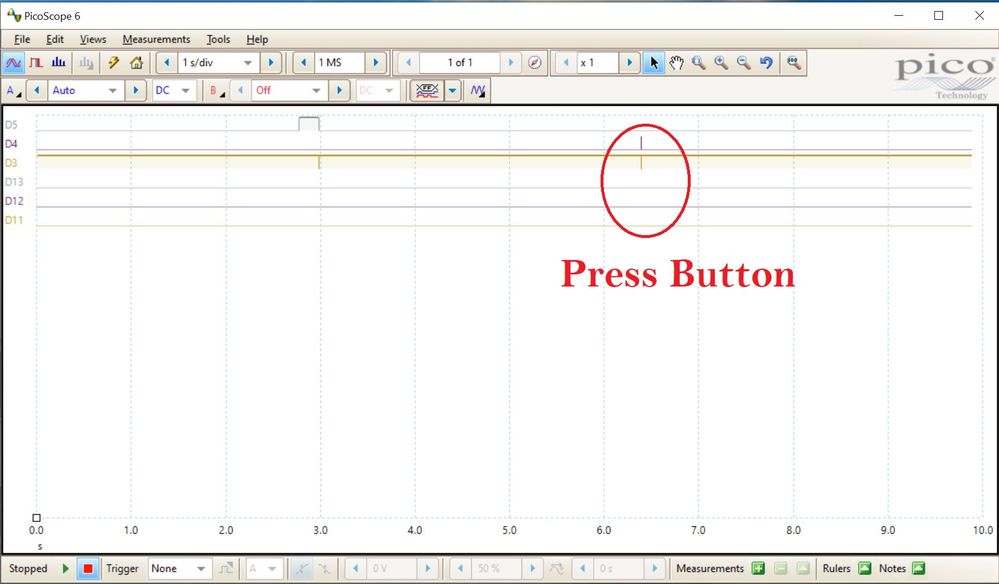Switch to Spectrum Mode icon
The image size is (999, 584).
pos(59,62)
